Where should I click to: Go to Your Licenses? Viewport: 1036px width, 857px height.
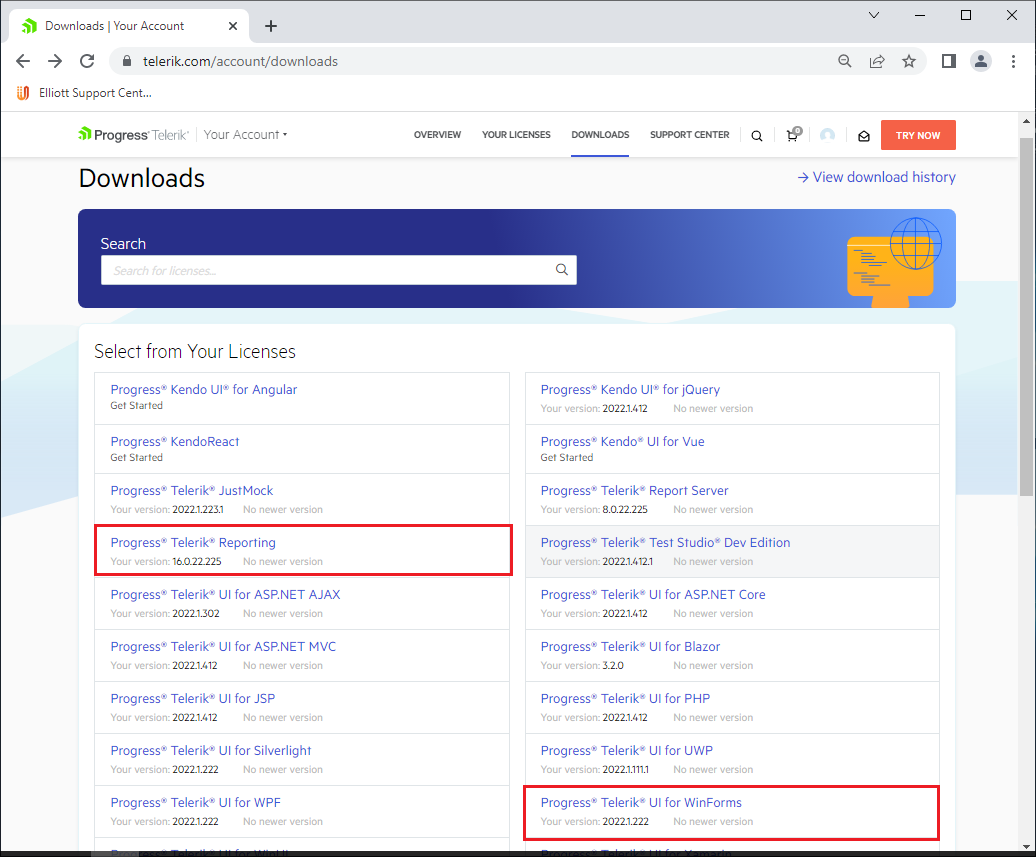[x=516, y=135]
